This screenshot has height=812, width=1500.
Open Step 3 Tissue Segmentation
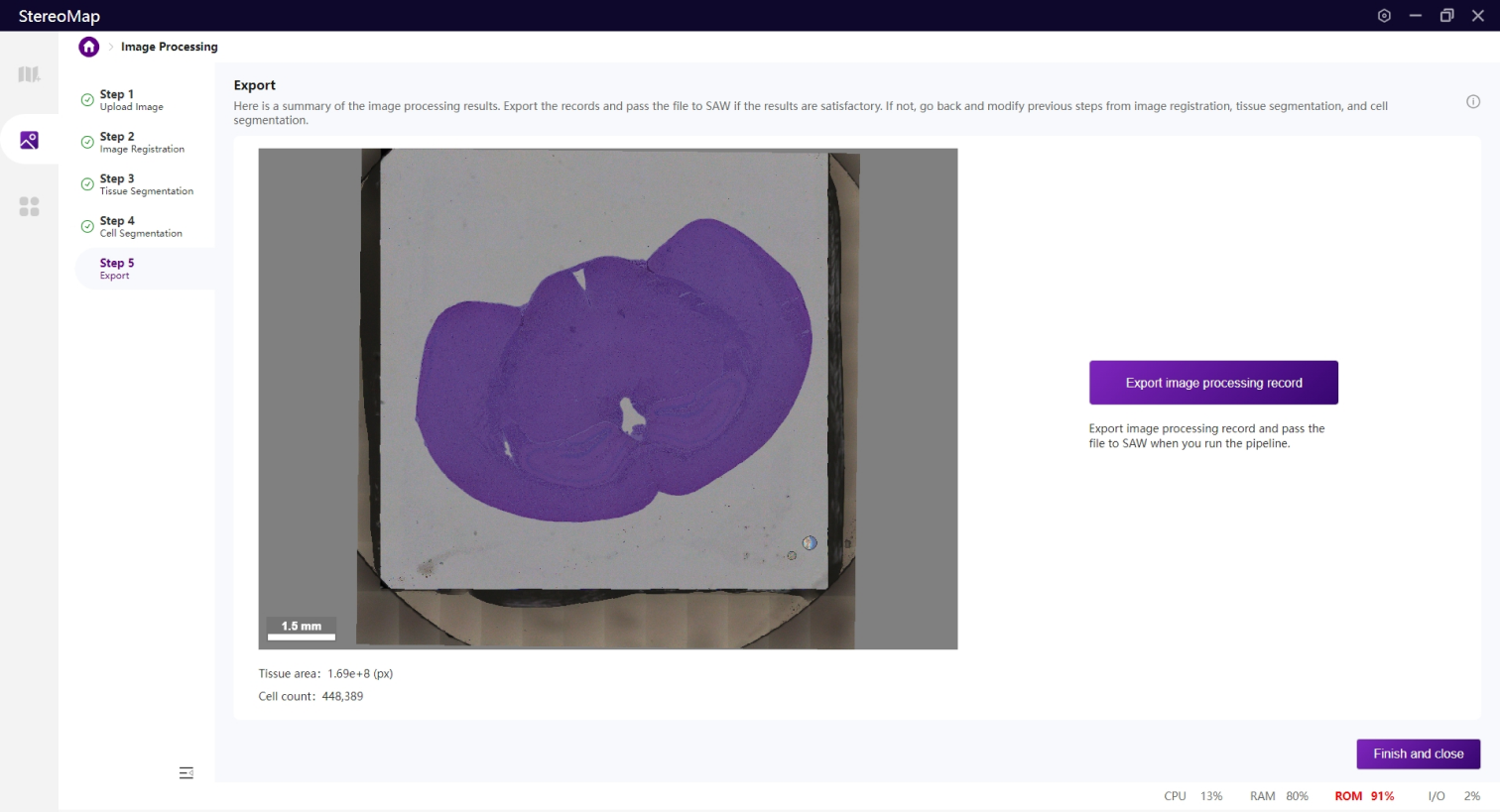(x=145, y=184)
